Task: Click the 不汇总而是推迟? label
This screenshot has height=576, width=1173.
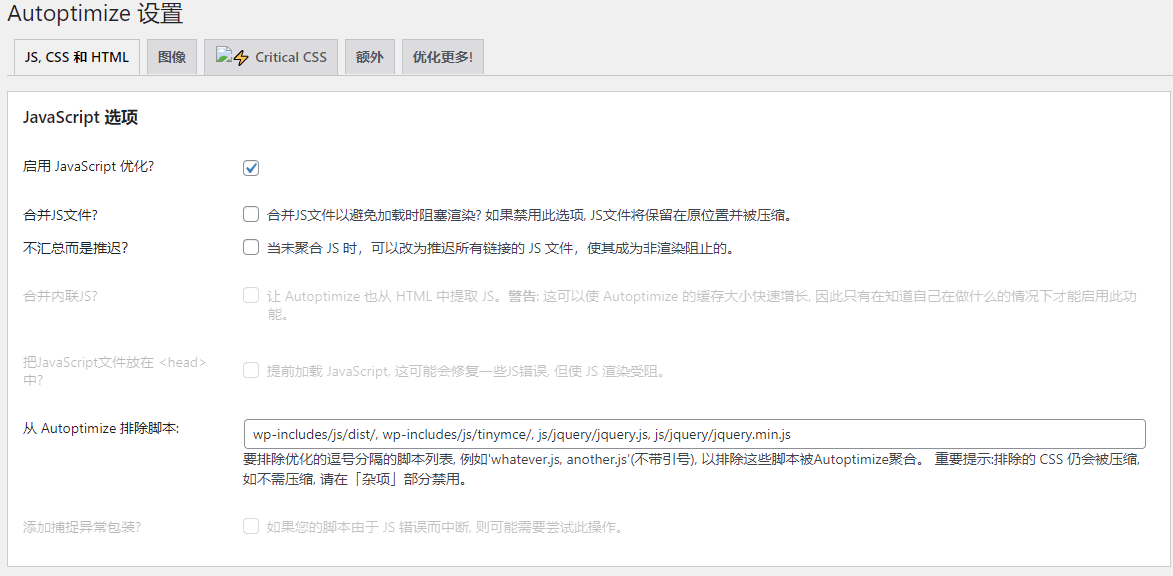Action: pos(76,248)
